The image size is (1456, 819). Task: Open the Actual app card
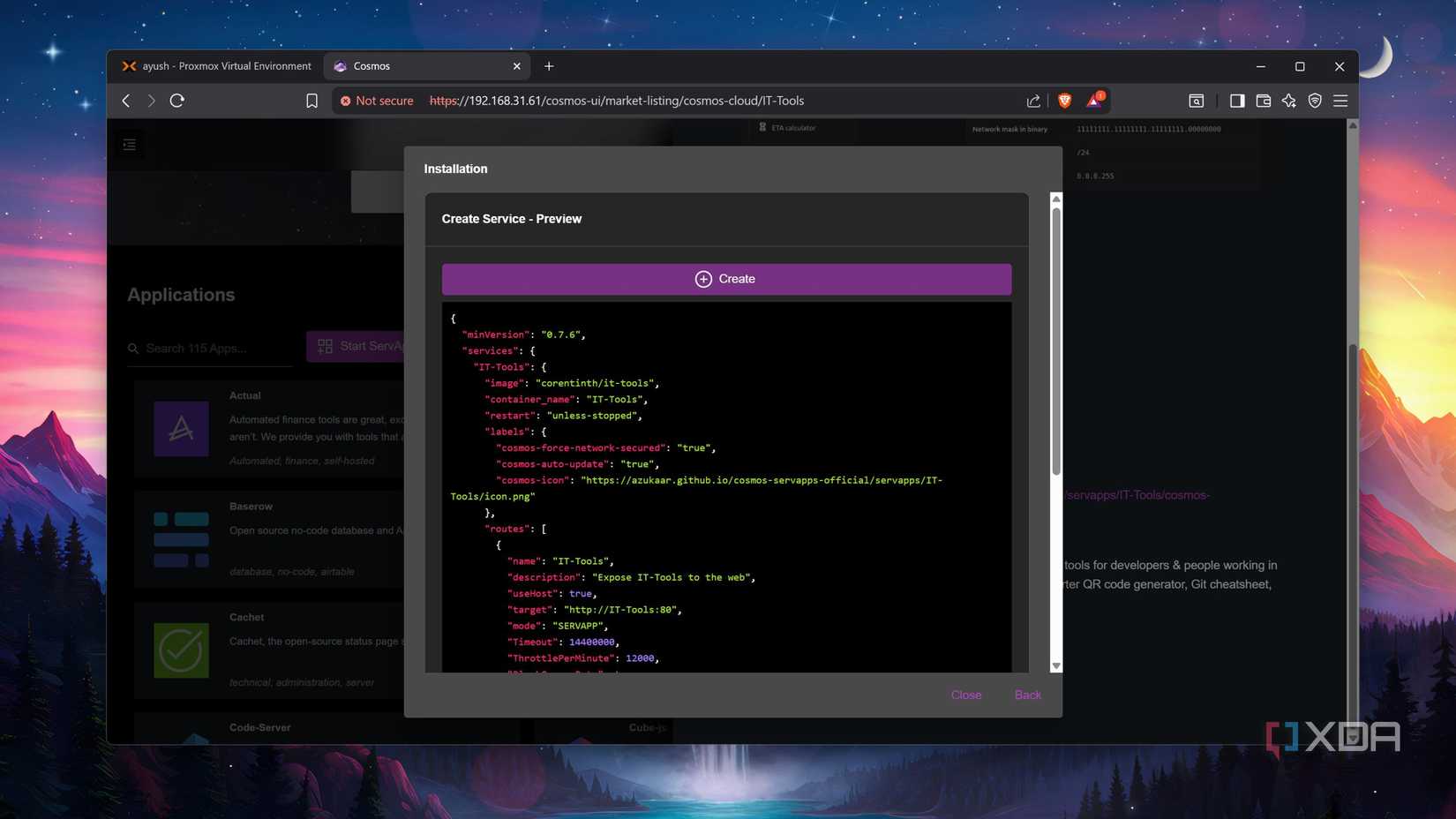(269, 429)
